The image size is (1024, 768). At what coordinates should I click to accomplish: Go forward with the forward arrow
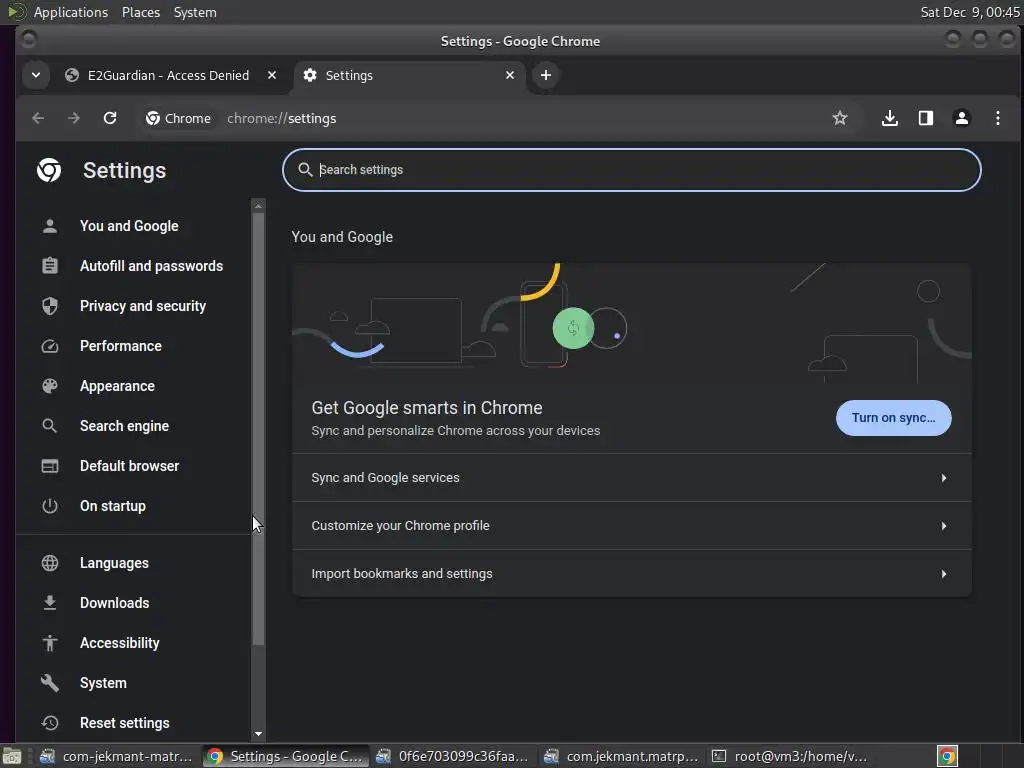74,118
